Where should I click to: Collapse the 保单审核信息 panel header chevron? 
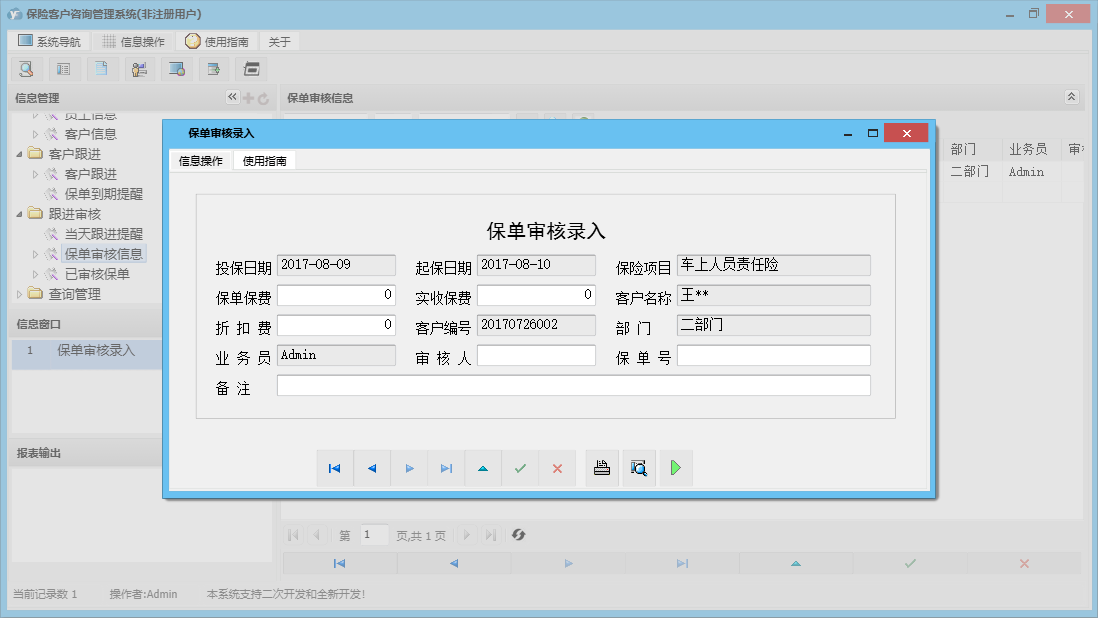[1071, 97]
